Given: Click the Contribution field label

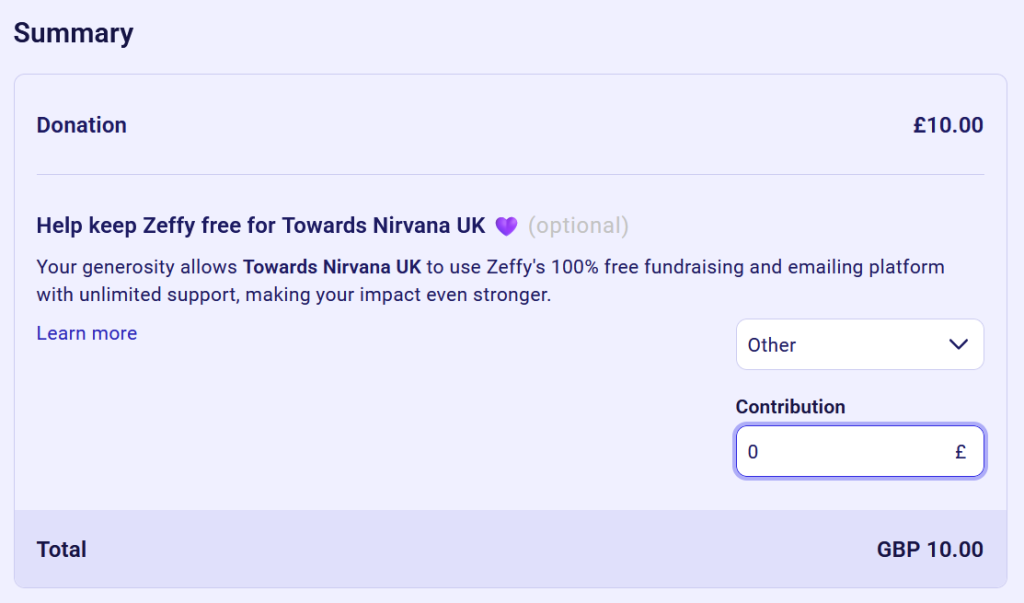Looking at the screenshot, I should click(790, 407).
